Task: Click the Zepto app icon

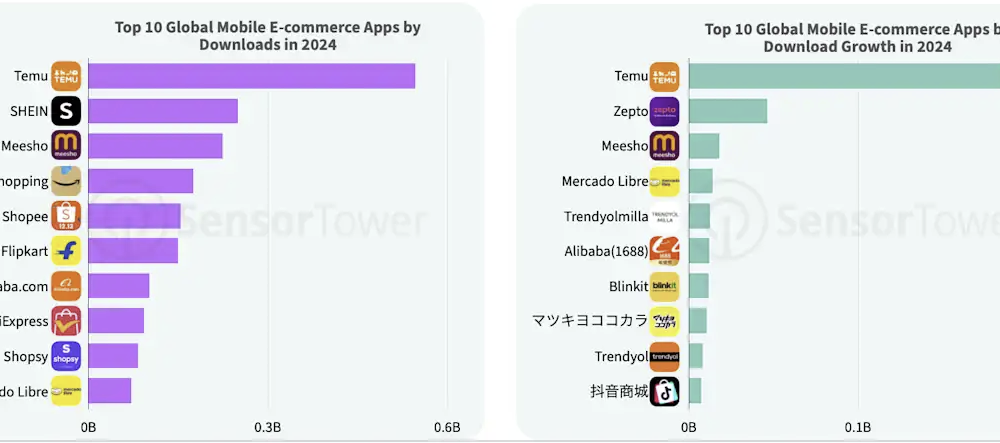Action: point(665,112)
